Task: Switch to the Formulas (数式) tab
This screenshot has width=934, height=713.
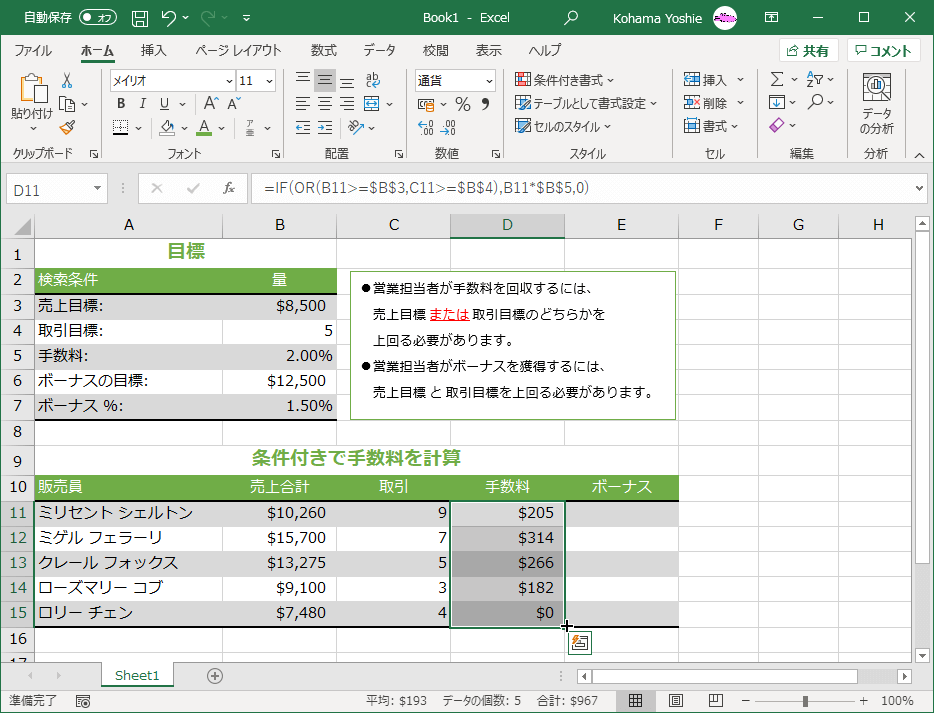Action: (323, 51)
